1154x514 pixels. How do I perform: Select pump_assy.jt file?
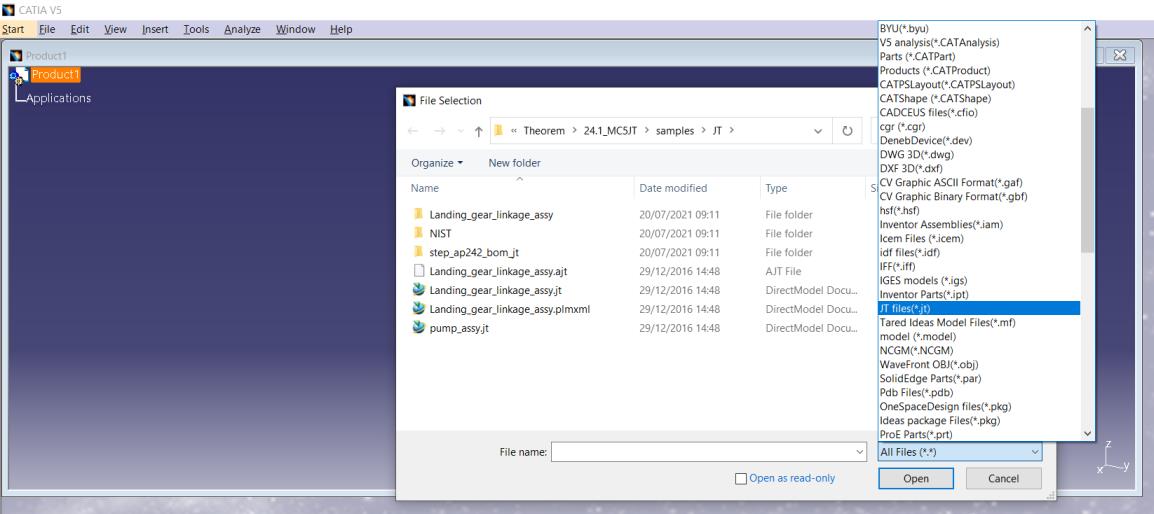(x=459, y=328)
